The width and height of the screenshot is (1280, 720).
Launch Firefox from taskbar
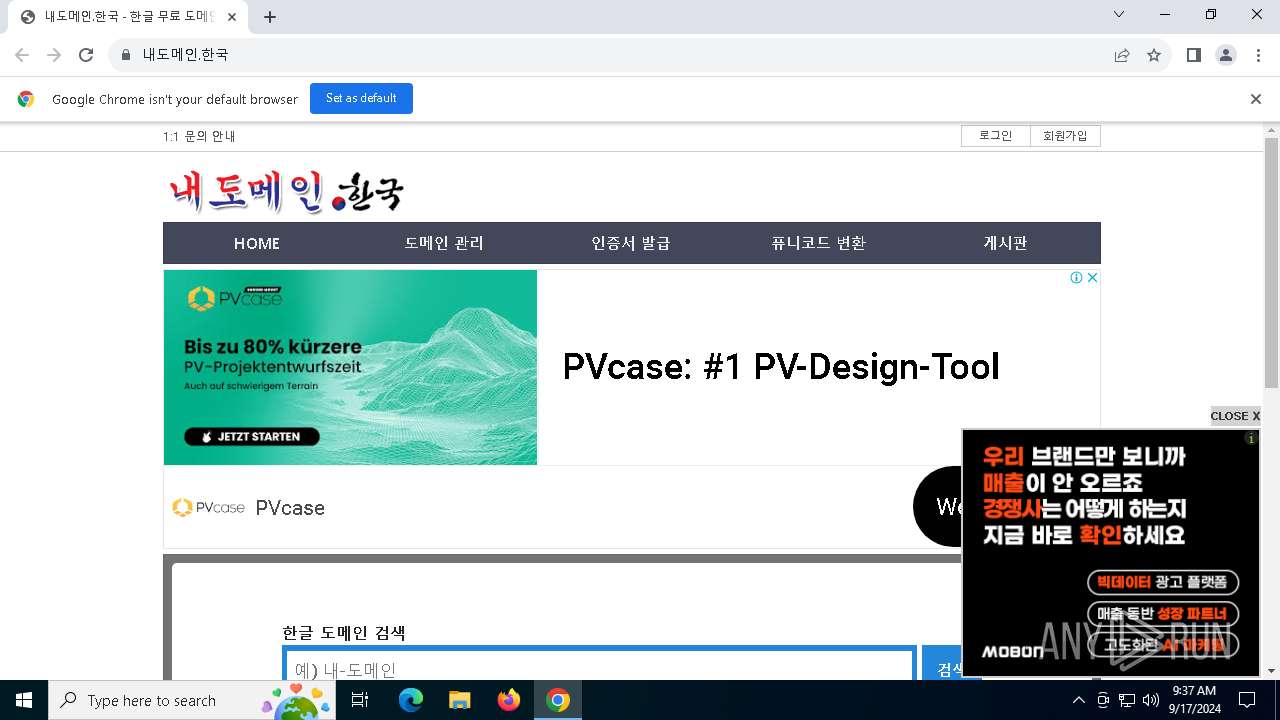point(508,700)
